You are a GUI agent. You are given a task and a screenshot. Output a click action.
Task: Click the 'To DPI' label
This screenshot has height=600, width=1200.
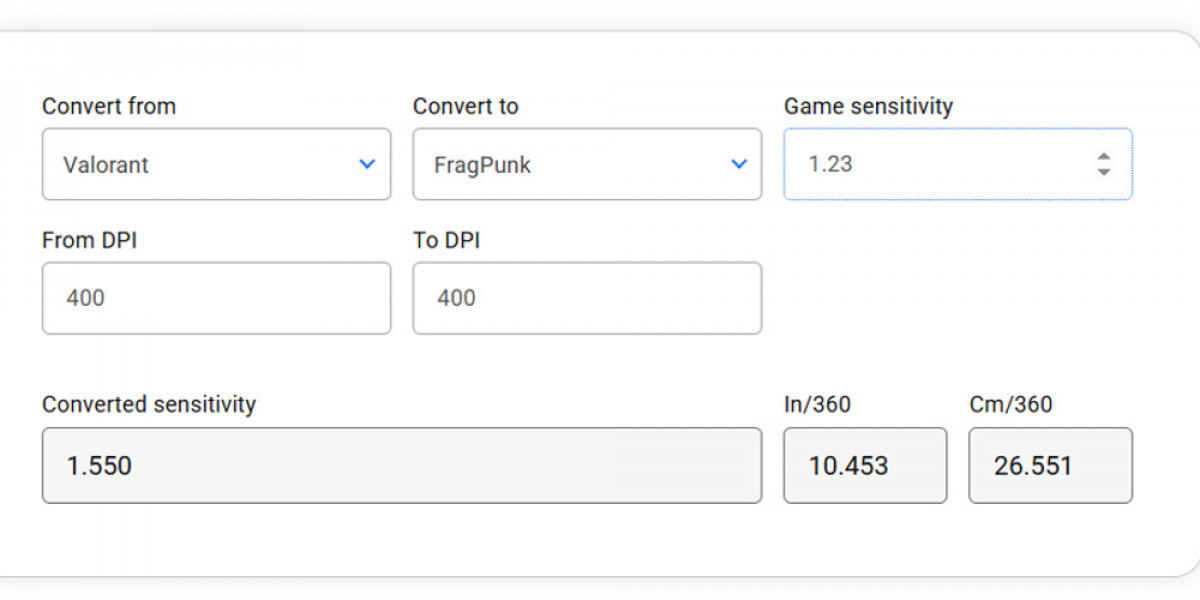[x=446, y=240]
